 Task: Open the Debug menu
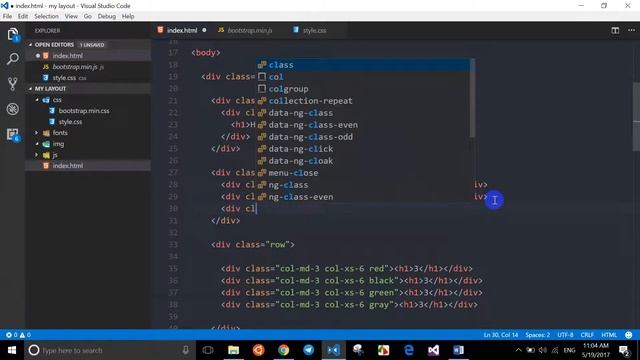click(107, 16)
